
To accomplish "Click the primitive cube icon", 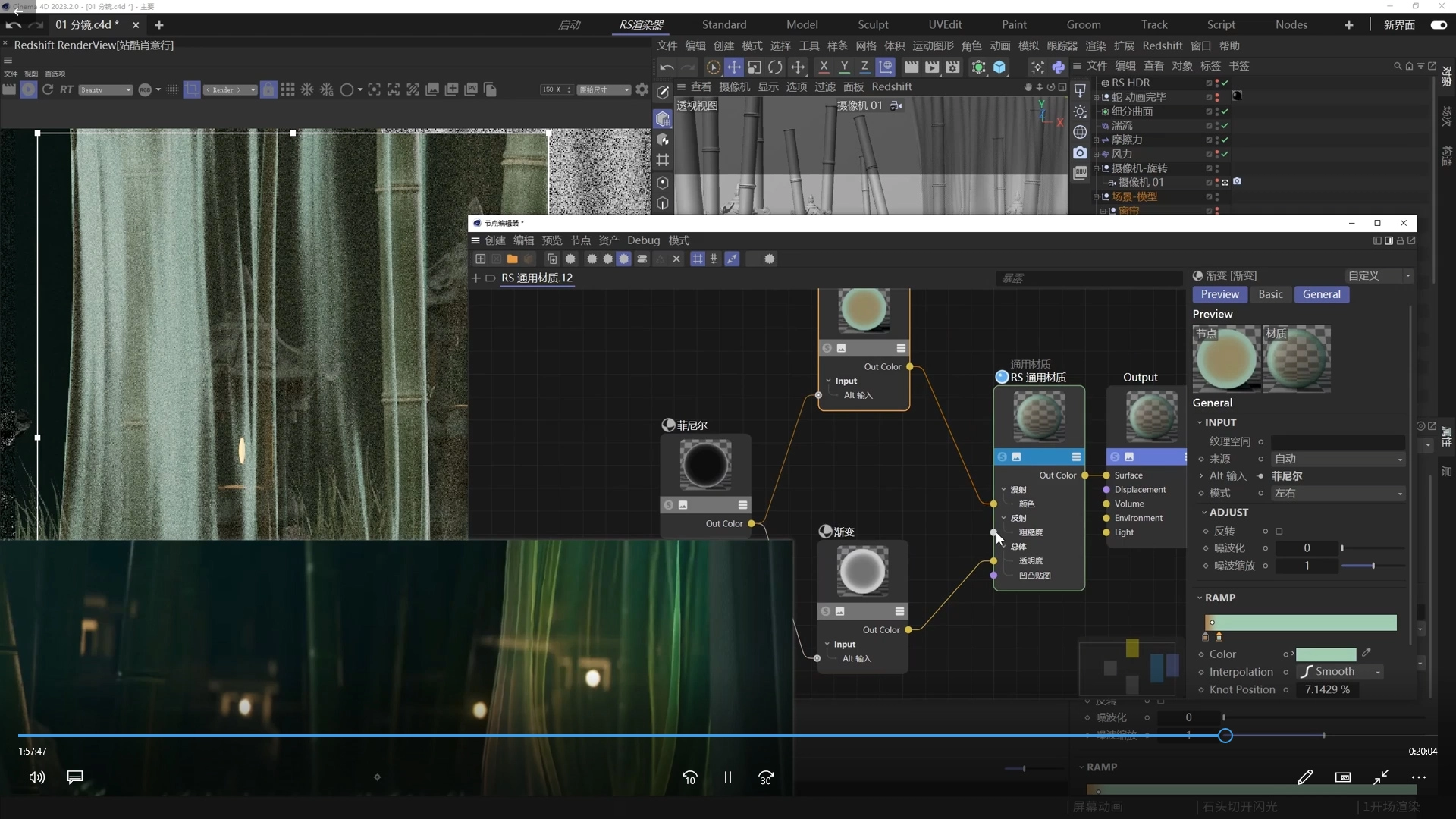I will pyautogui.click(x=999, y=67).
